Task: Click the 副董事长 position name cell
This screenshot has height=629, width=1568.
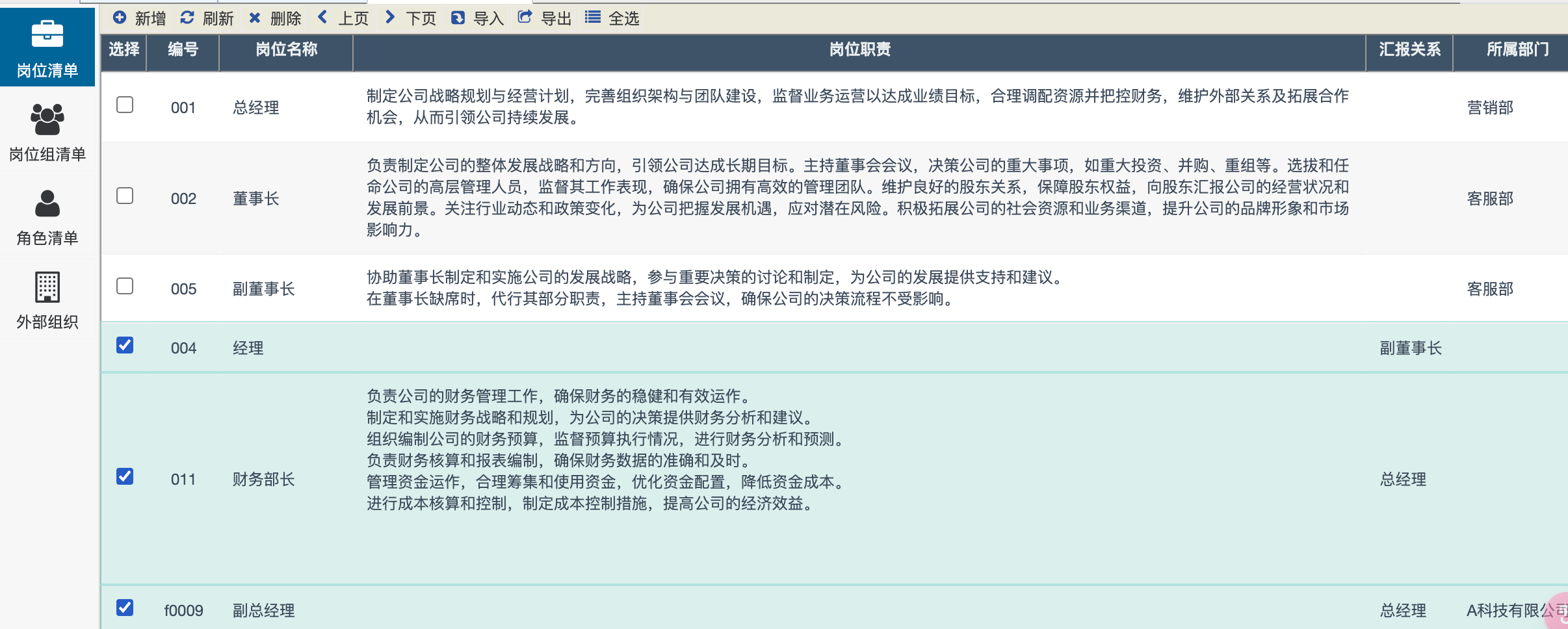Action: pyautogui.click(x=264, y=289)
